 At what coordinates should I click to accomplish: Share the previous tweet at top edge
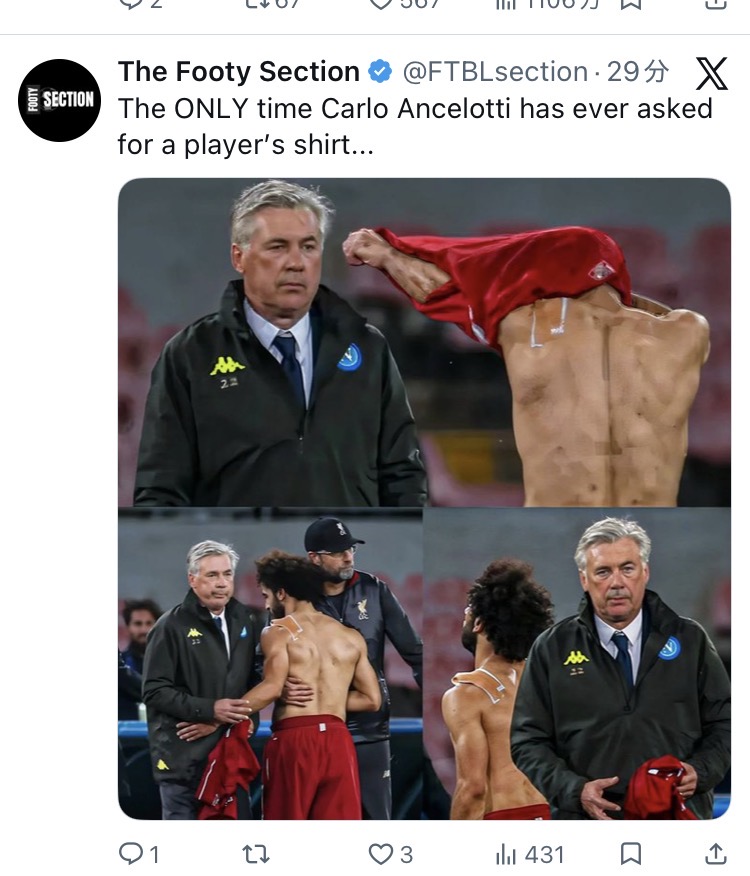pos(715,4)
